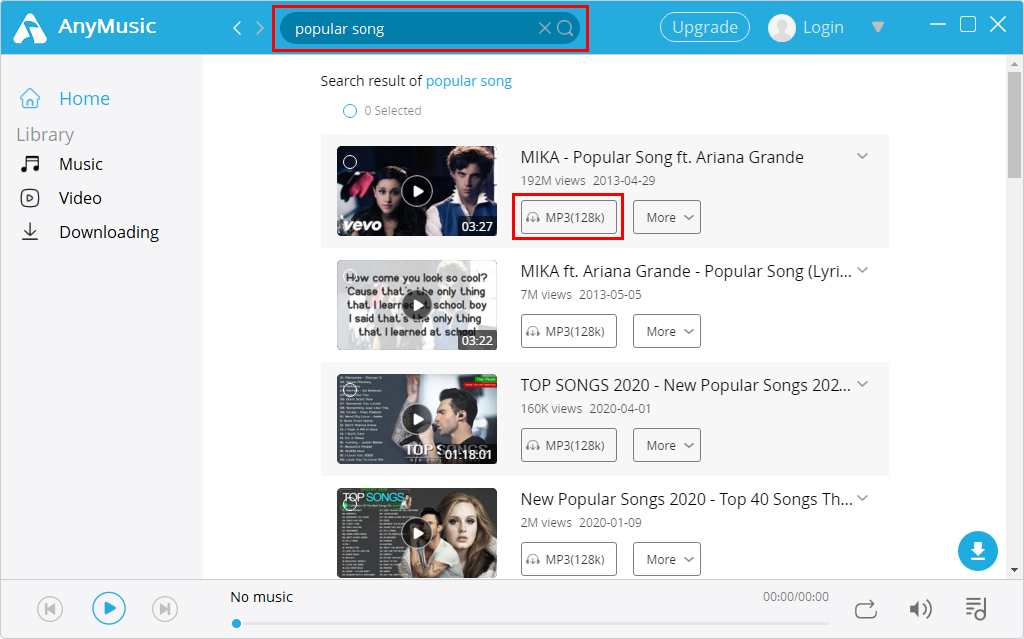Image resolution: width=1024 pixels, height=639 pixels.
Task: Open chevron next to TOP SONGS 2020 title
Action: pyautogui.click(x=862, y=384)
